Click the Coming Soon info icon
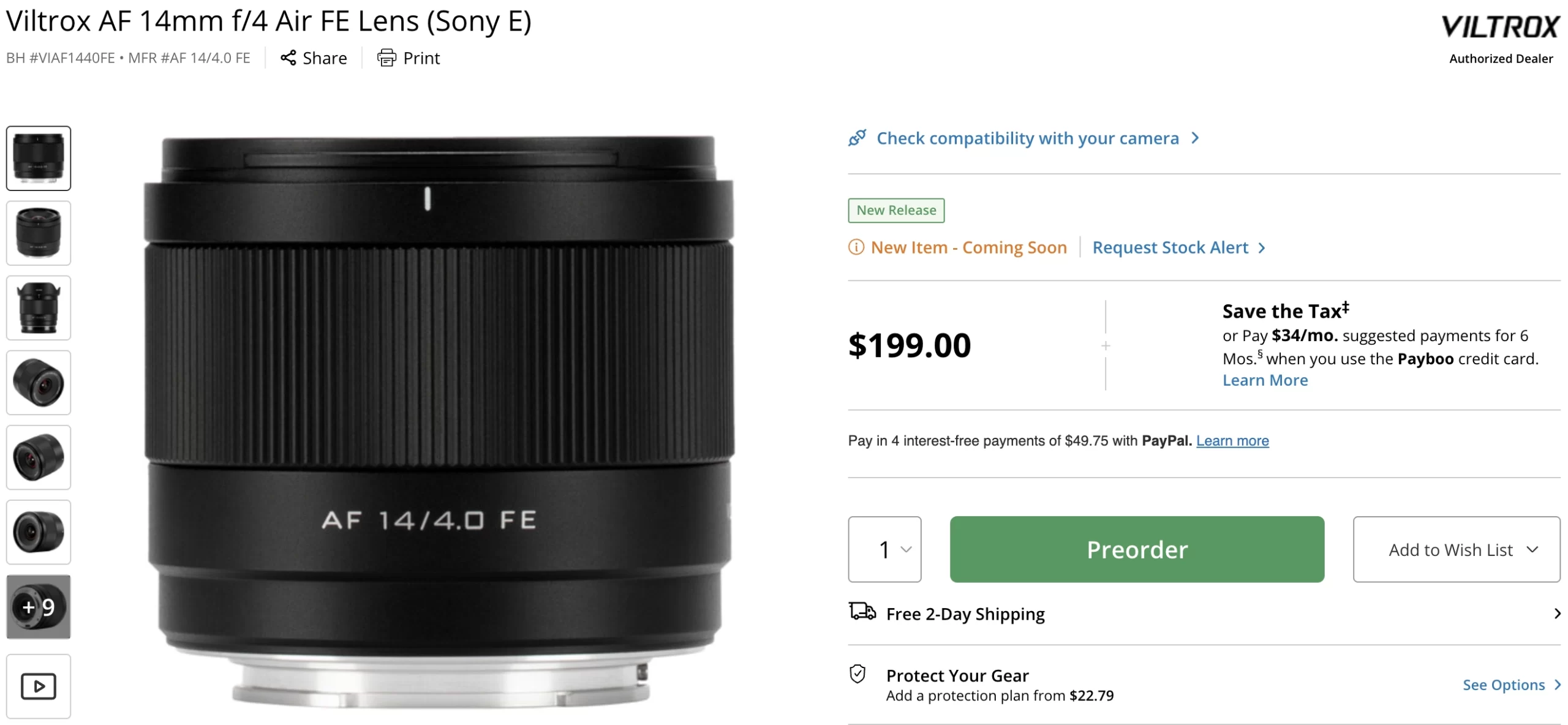The image size is (1568, 725). [x=856, y=247]
